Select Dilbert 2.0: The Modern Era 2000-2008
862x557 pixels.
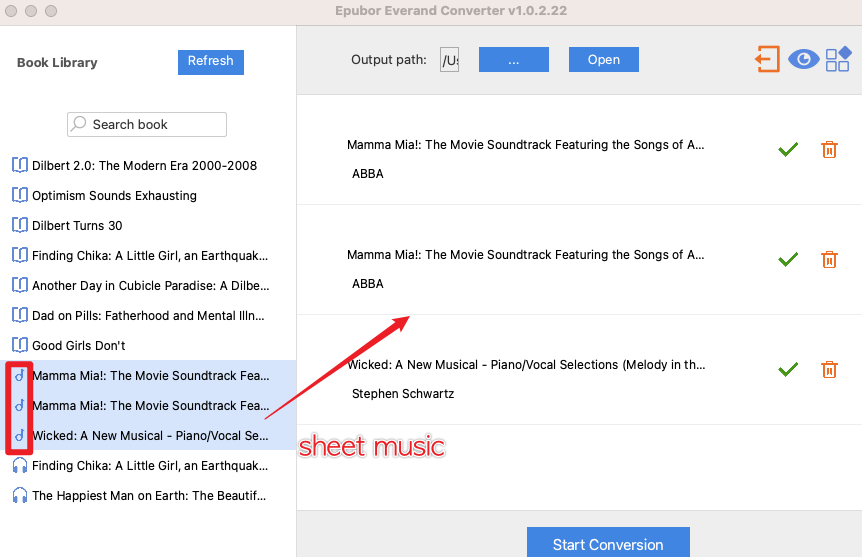tap(144, 166)
